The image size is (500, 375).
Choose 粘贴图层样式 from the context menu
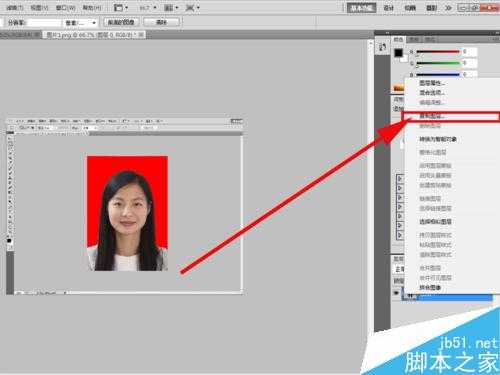[435, 245]
